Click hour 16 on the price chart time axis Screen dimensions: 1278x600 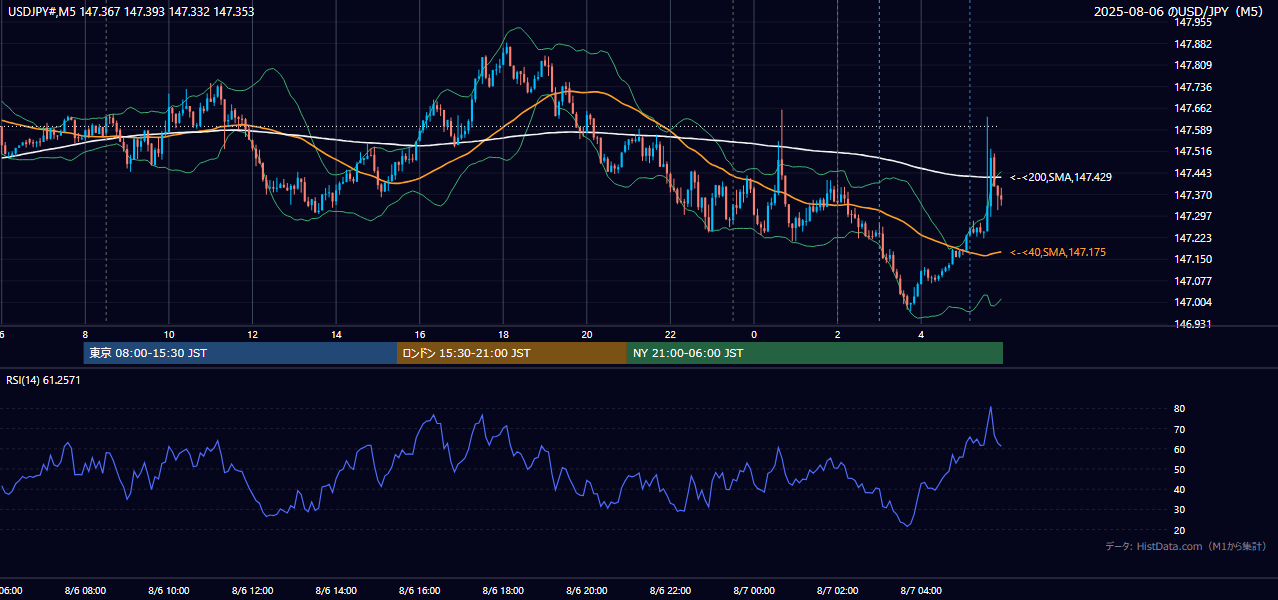click(420, 334)
